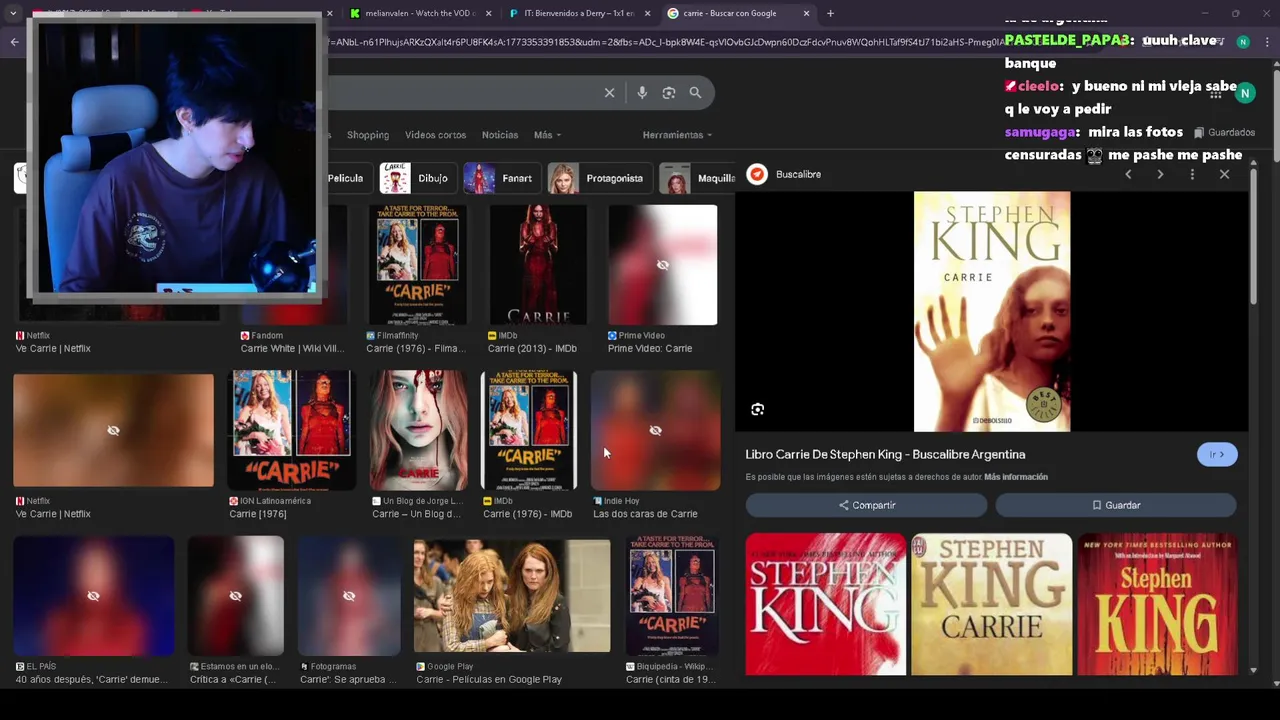Start a voice search with microphone

click(x=642, y=93)
